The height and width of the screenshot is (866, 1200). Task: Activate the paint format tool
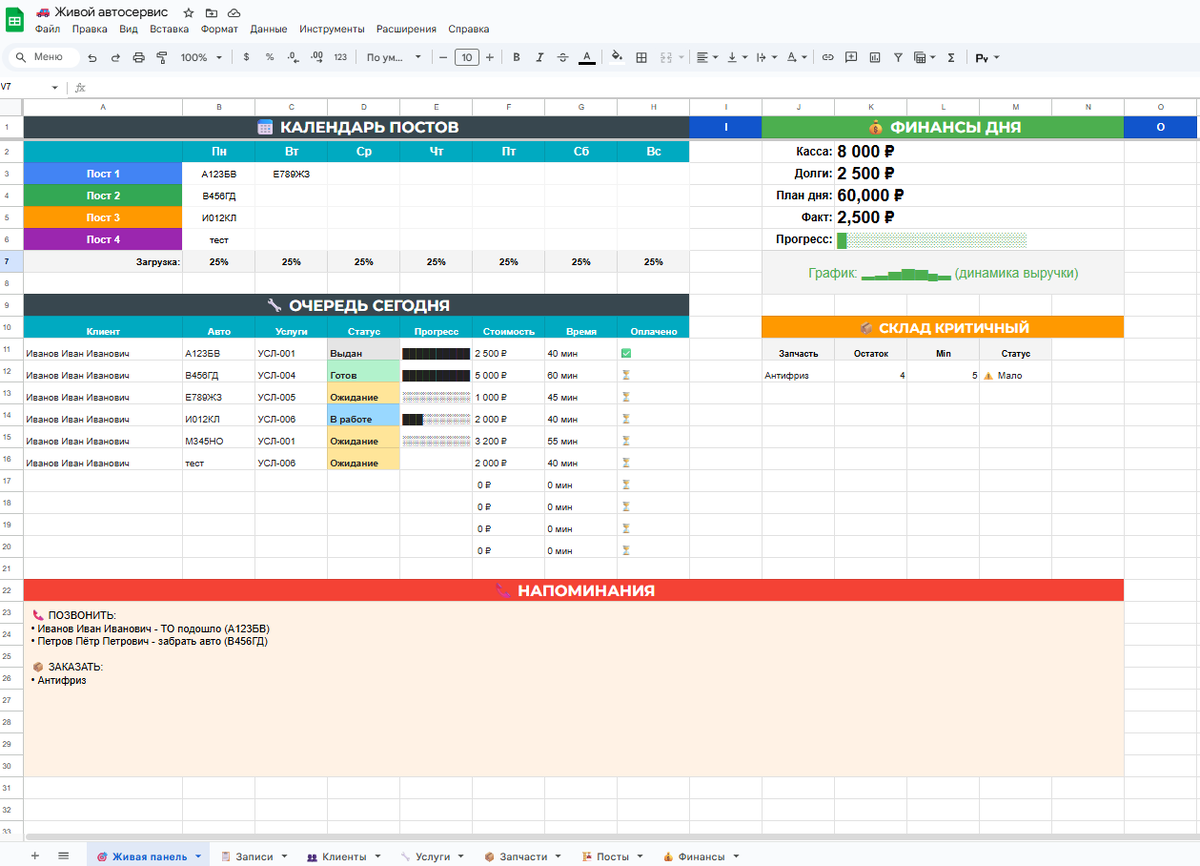click(161, 58)
